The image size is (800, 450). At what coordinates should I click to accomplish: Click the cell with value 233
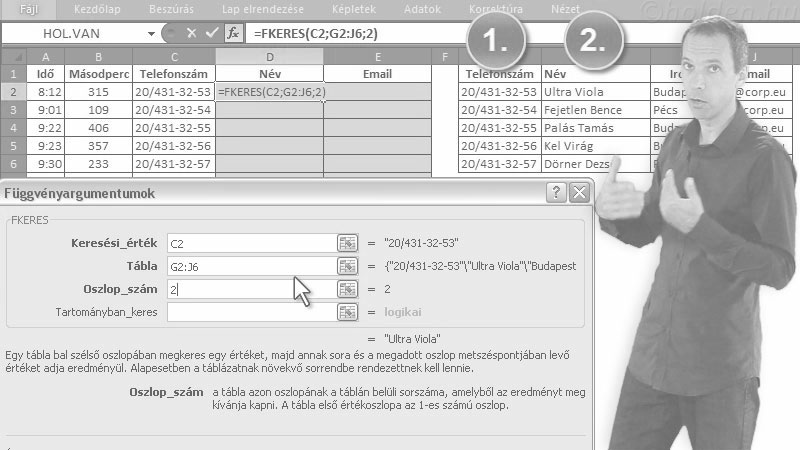pos(98,164)
